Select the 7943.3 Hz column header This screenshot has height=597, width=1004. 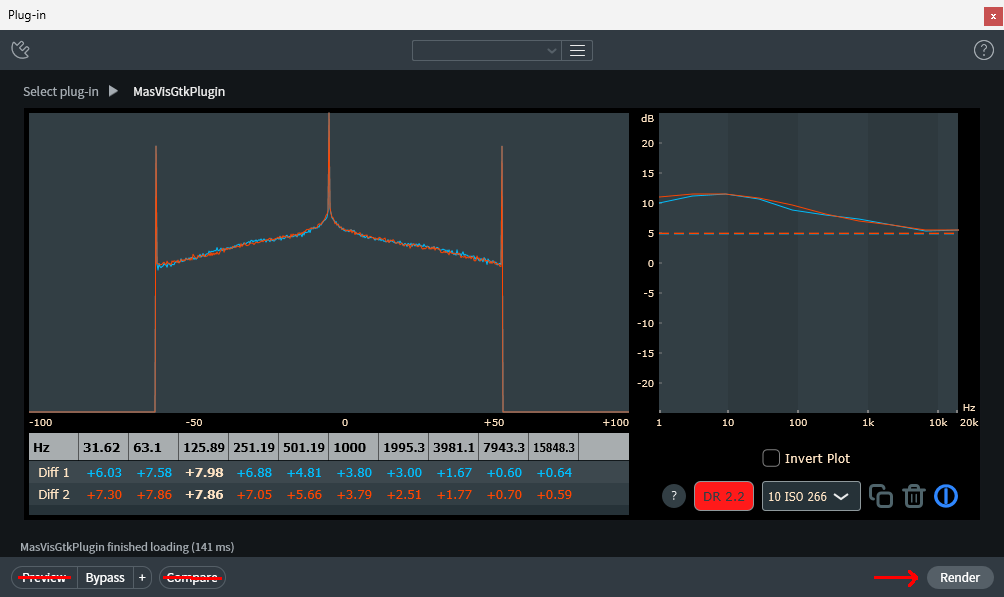503,447
